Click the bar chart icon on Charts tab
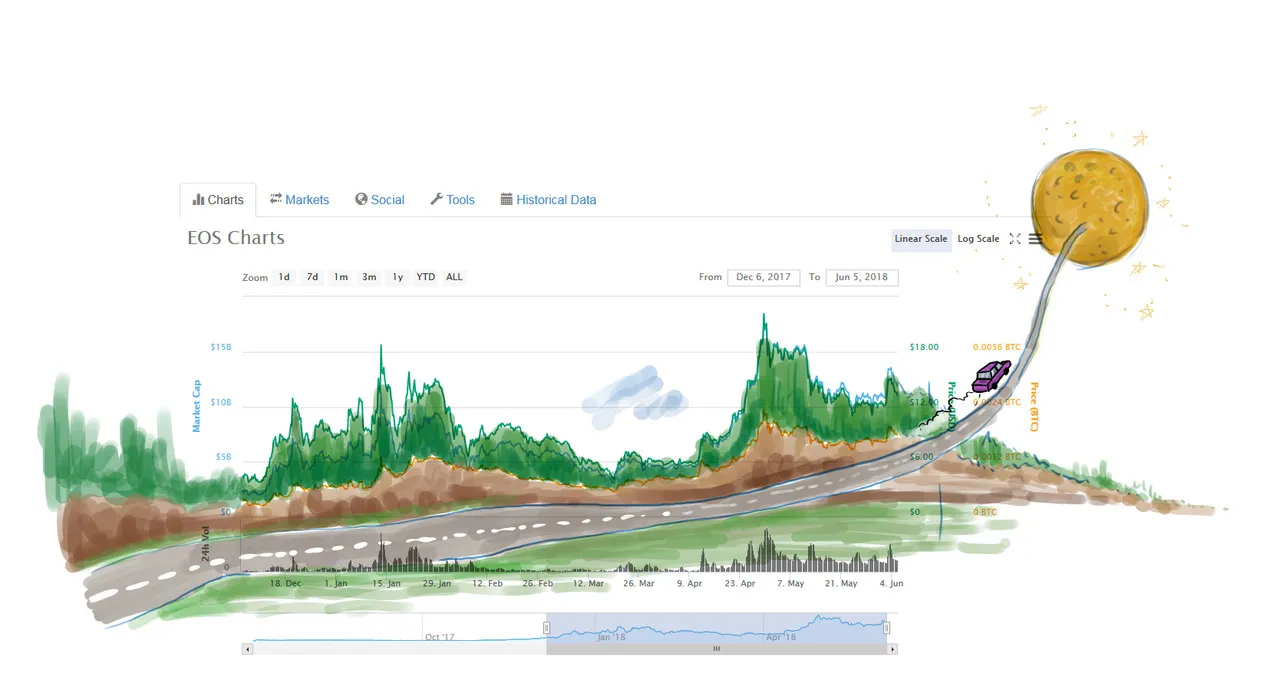The width and height of the screenshot is (1280, 700). [198, 200]
